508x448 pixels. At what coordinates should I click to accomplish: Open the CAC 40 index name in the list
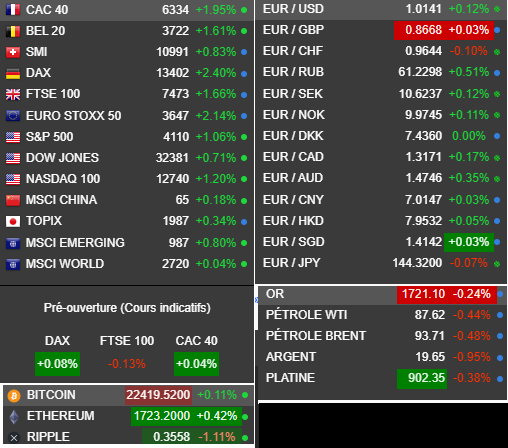coord(47,10)
